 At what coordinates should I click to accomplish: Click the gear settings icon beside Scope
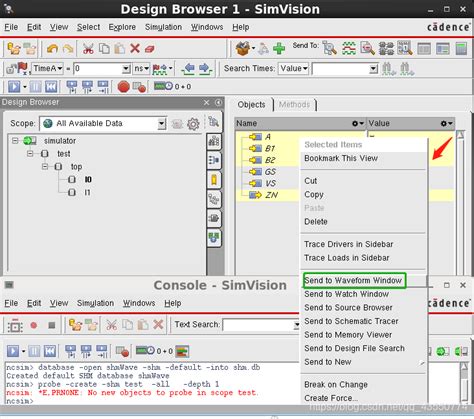pos(193,124)
